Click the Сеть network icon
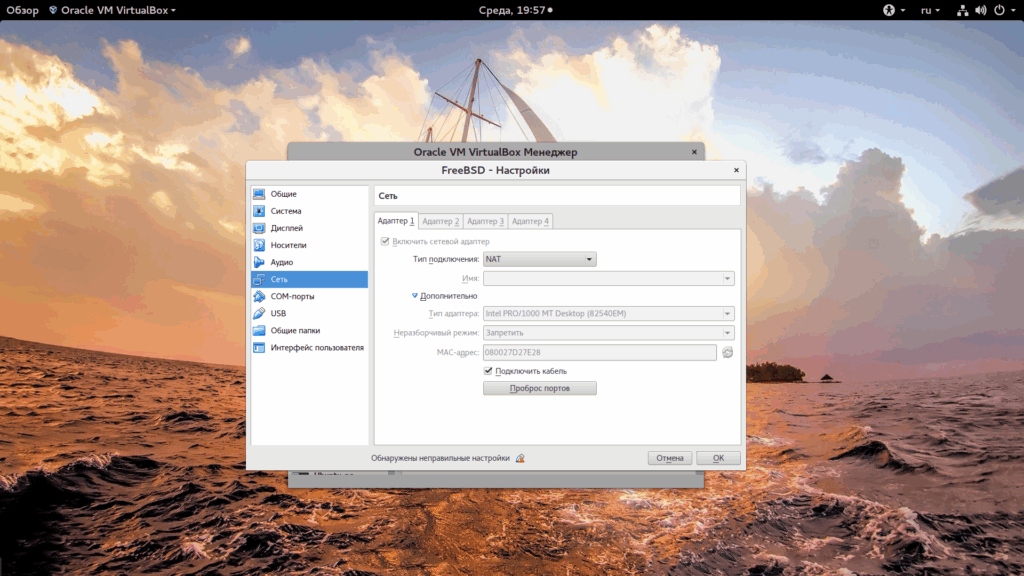1024x576 pixels. point(259,280)
